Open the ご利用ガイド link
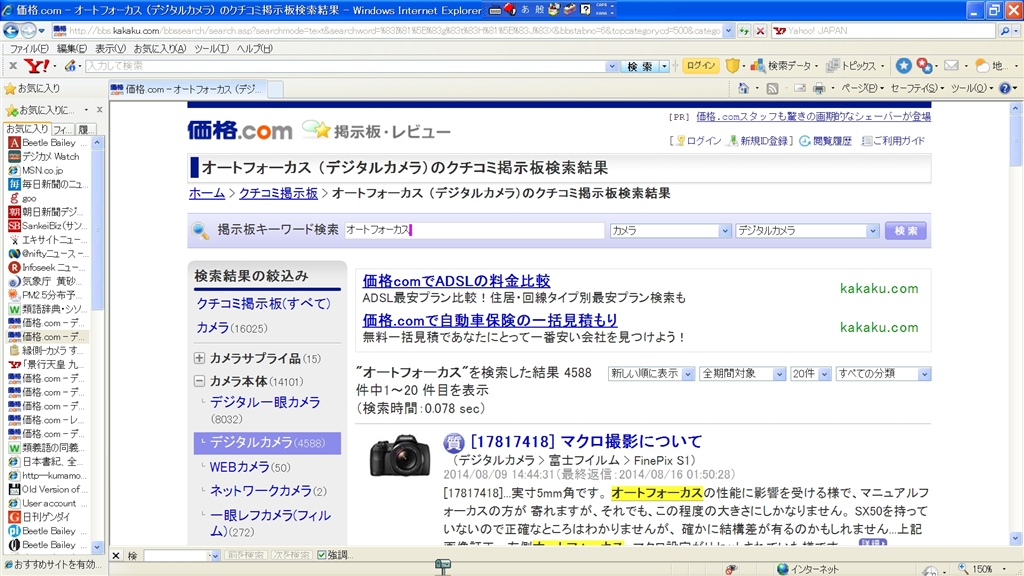This screenshot has height=576, width=1024. tap(893, 140)
